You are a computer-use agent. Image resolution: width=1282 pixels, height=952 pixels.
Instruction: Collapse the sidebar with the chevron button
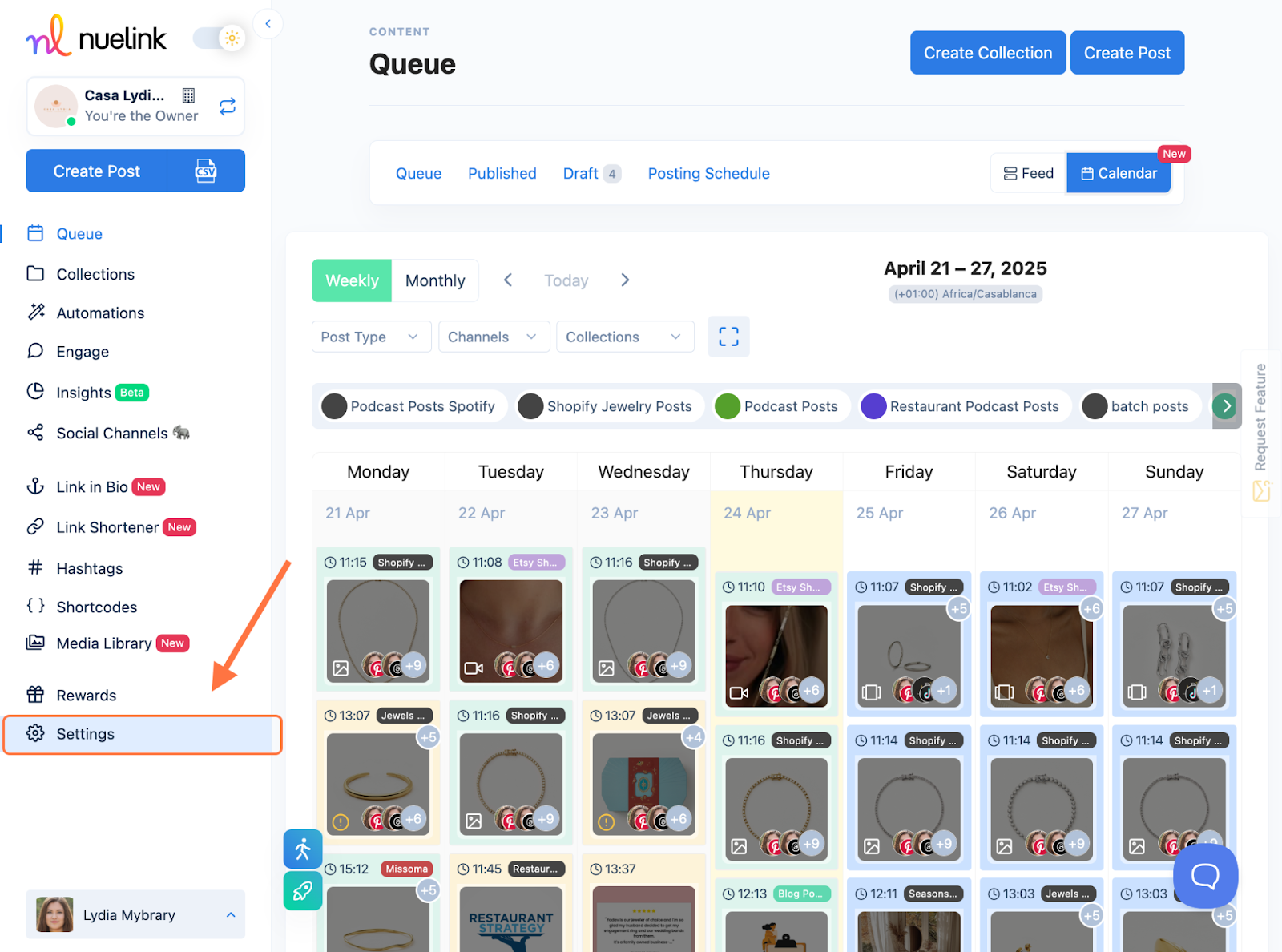268,24
